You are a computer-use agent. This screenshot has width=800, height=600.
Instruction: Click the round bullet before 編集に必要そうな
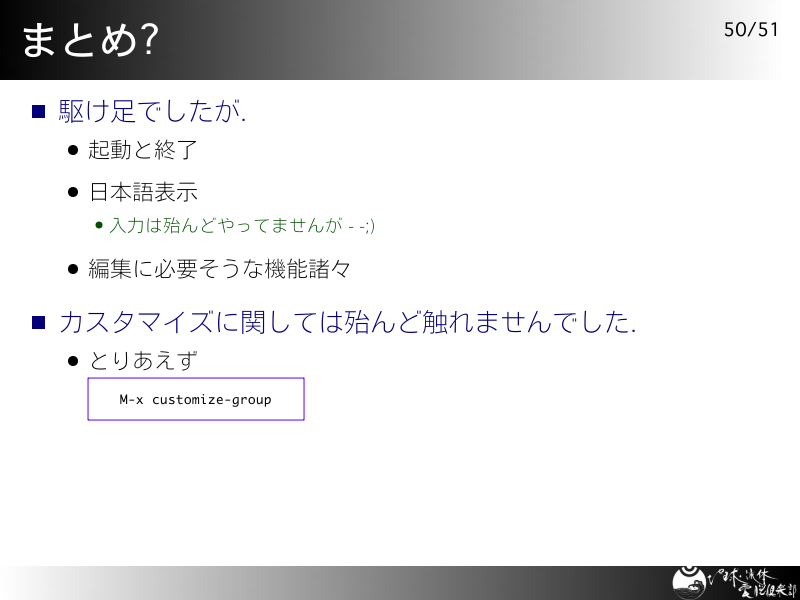[73, 269]
